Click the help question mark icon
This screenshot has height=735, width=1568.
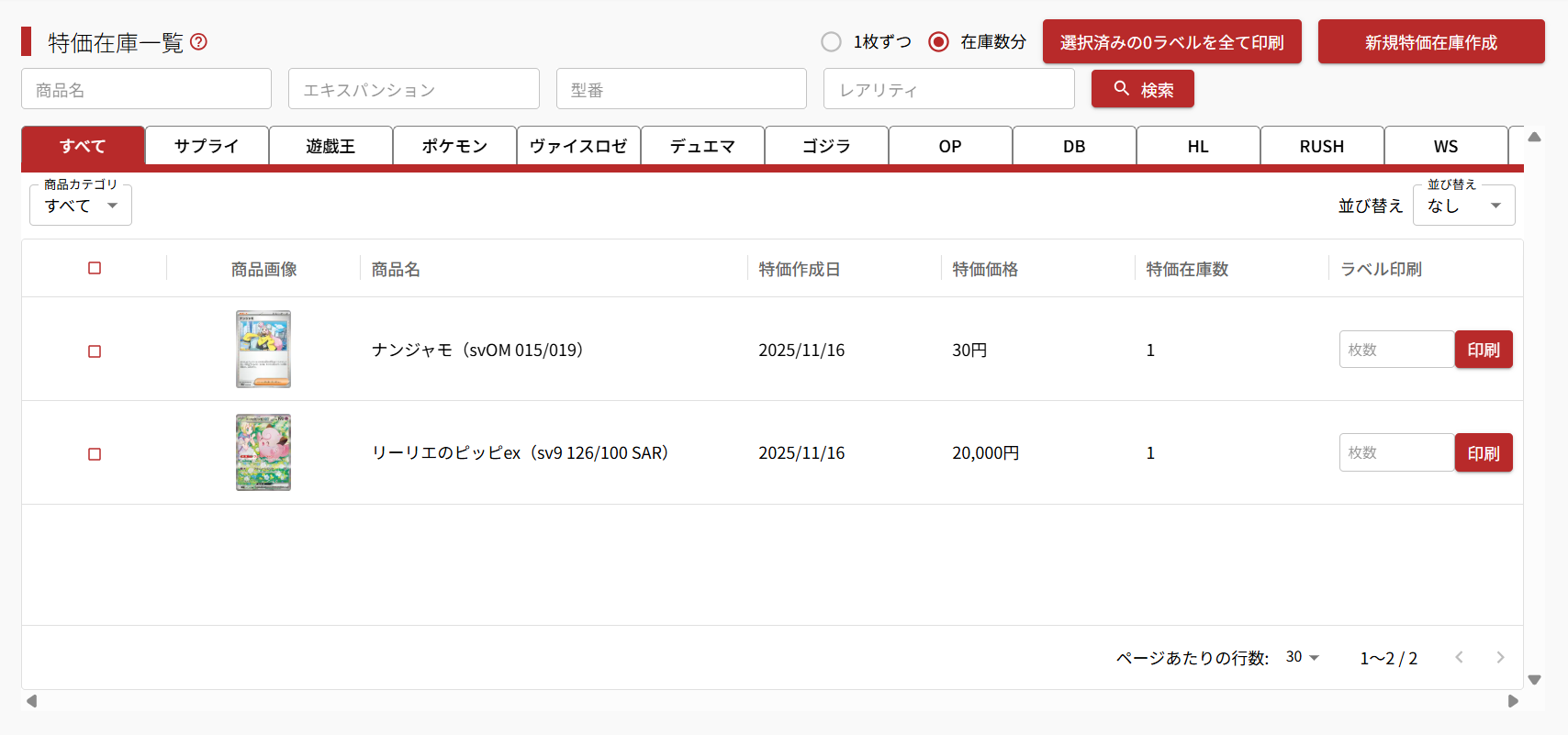(198, 42)
